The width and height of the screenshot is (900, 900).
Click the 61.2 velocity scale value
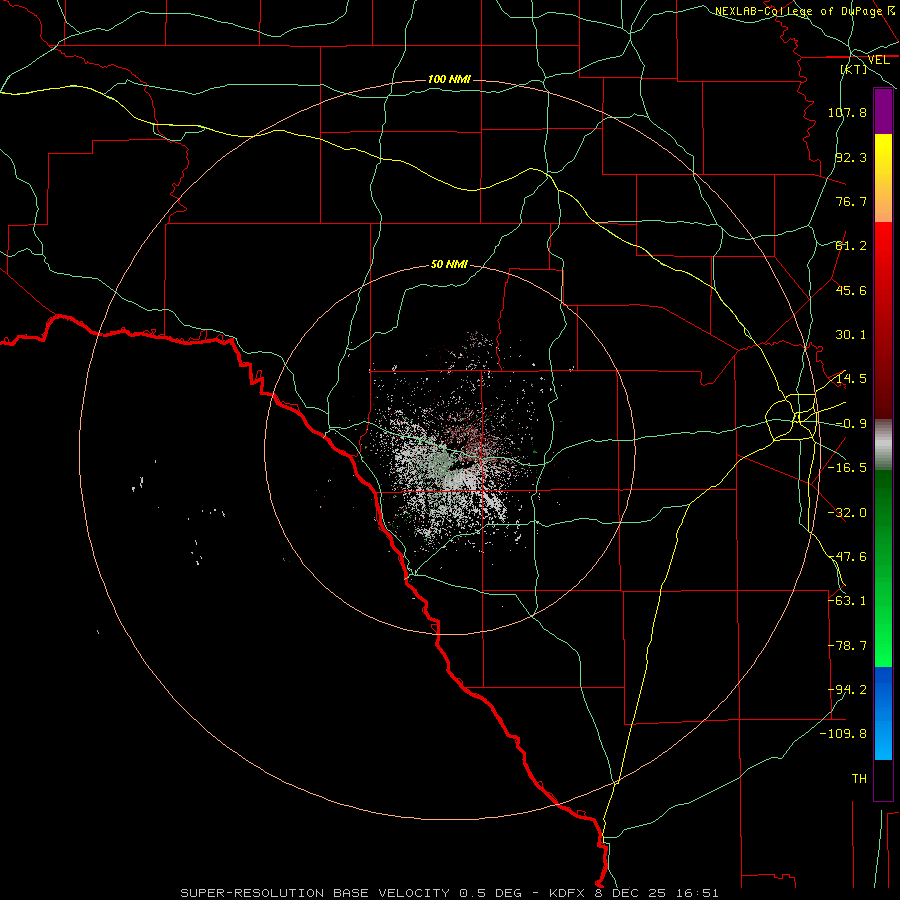click(851, 246)
